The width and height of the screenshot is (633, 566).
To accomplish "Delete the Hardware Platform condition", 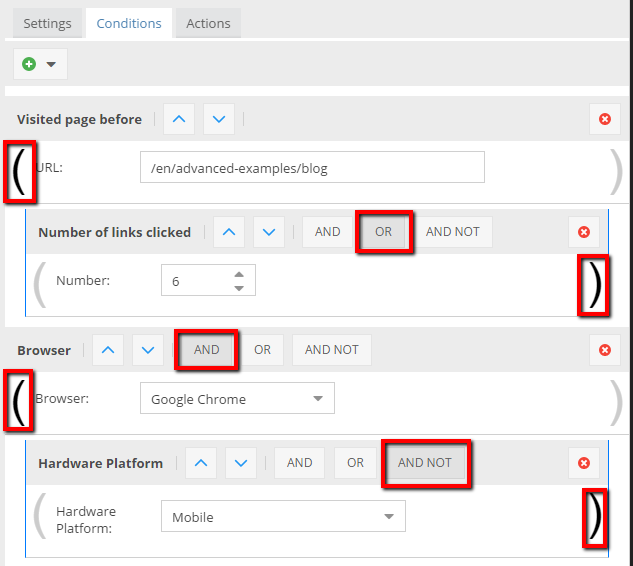I will tap(584, 463).
